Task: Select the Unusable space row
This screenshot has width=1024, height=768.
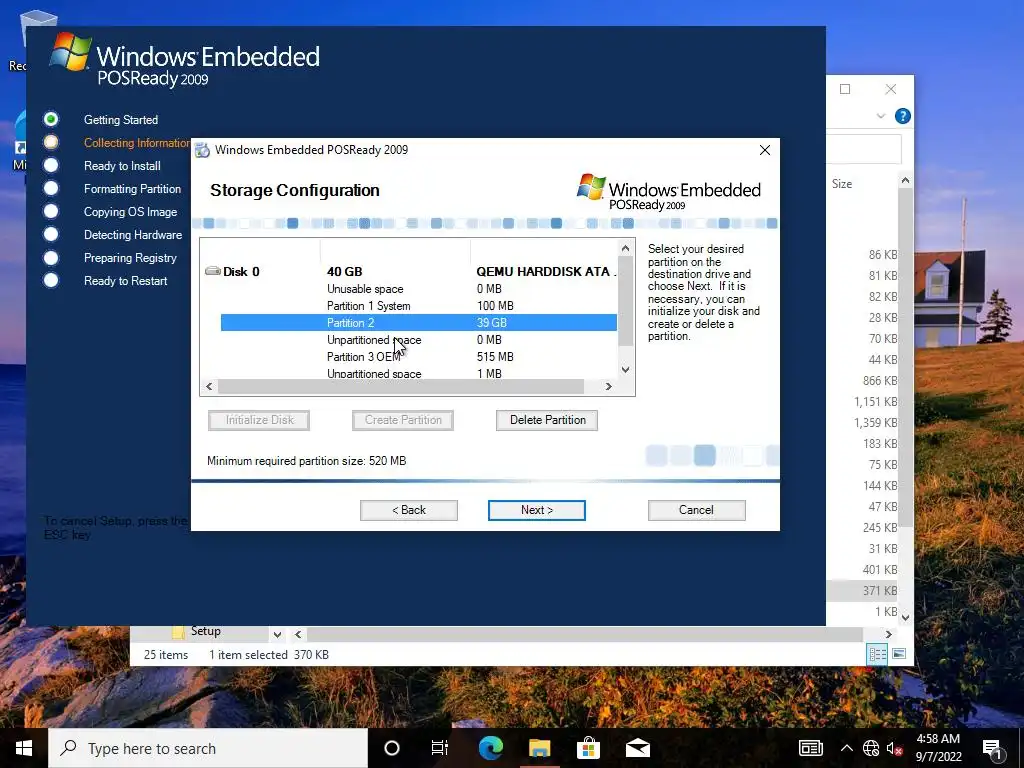Action: 419,289
